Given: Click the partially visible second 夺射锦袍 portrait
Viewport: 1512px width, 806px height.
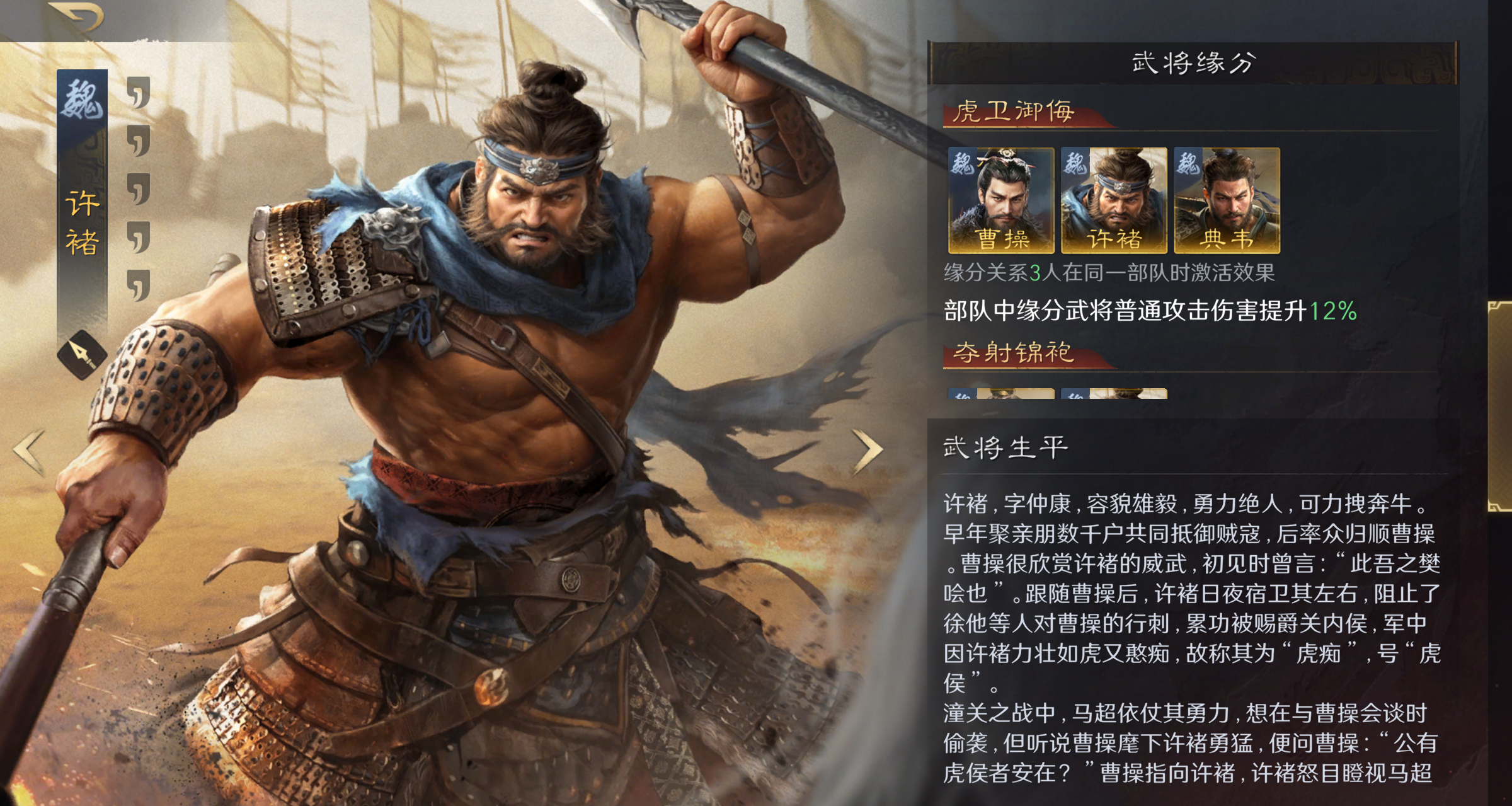Looking at the screenshot, I should (1114, 394).
